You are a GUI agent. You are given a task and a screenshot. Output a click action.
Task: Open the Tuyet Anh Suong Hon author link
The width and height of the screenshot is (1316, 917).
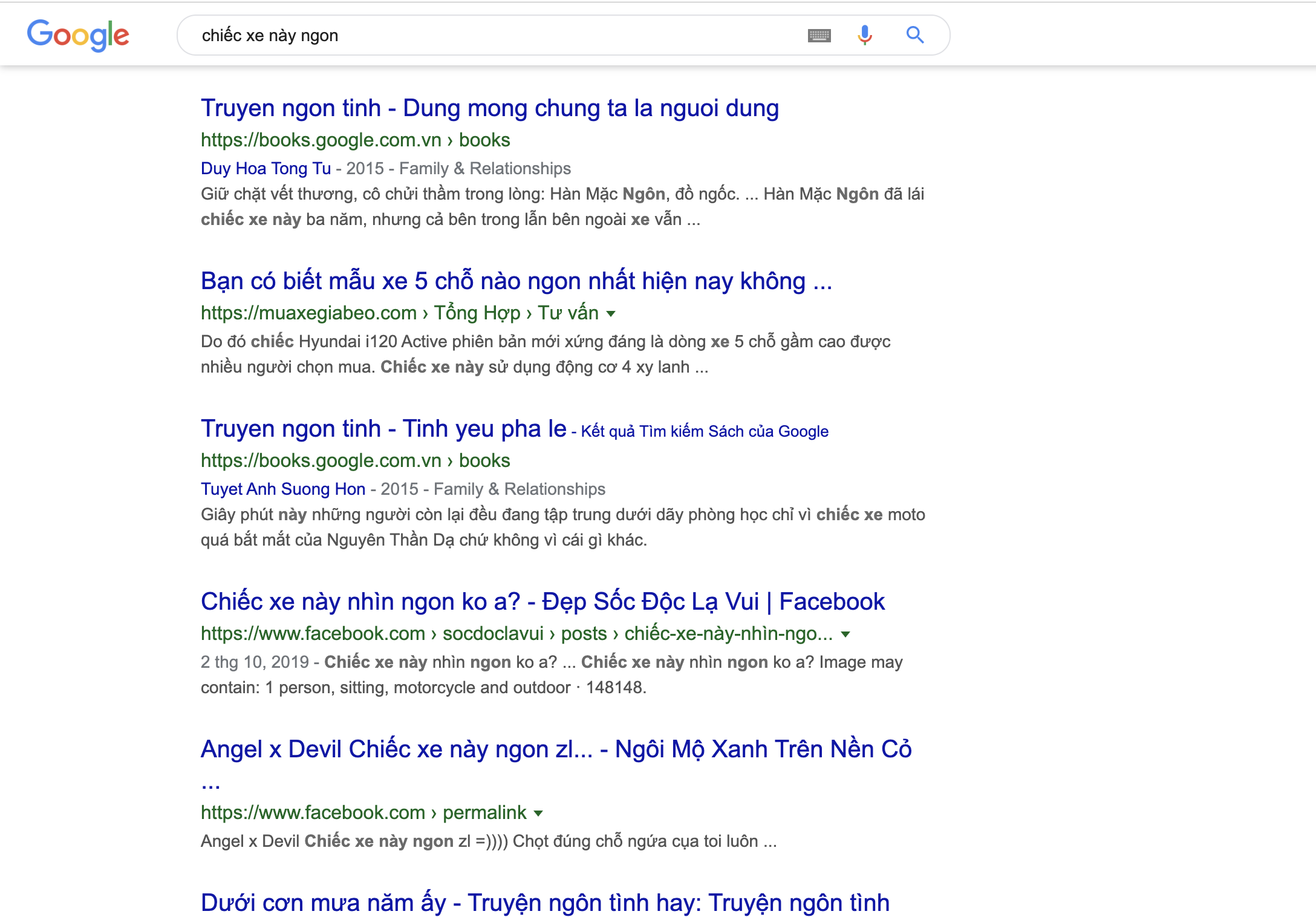[x=283, y=489]
